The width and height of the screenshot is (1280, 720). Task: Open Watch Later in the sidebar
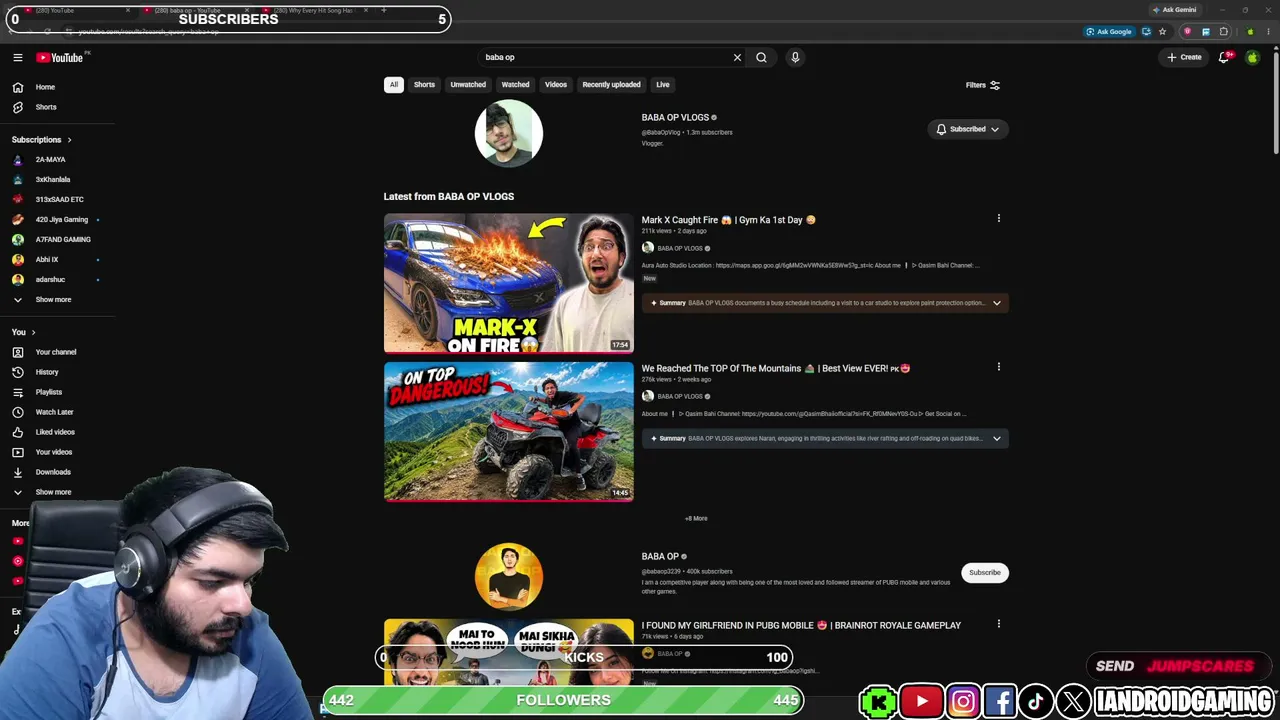tap(54, 412)
